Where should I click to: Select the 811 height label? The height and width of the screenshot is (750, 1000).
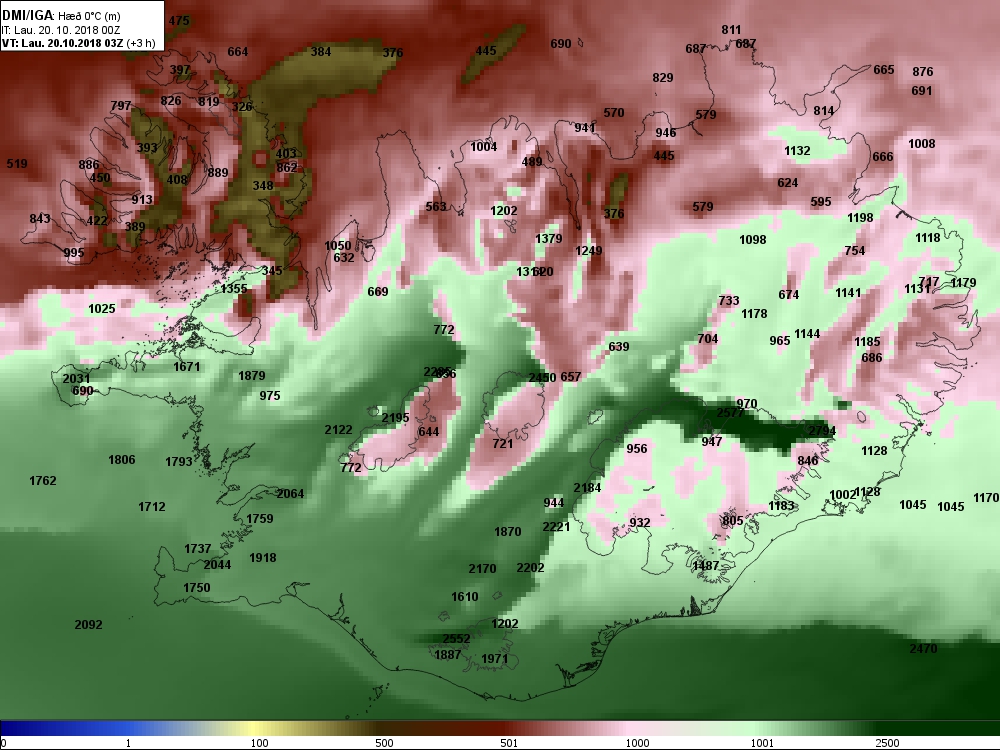(732, 30)
